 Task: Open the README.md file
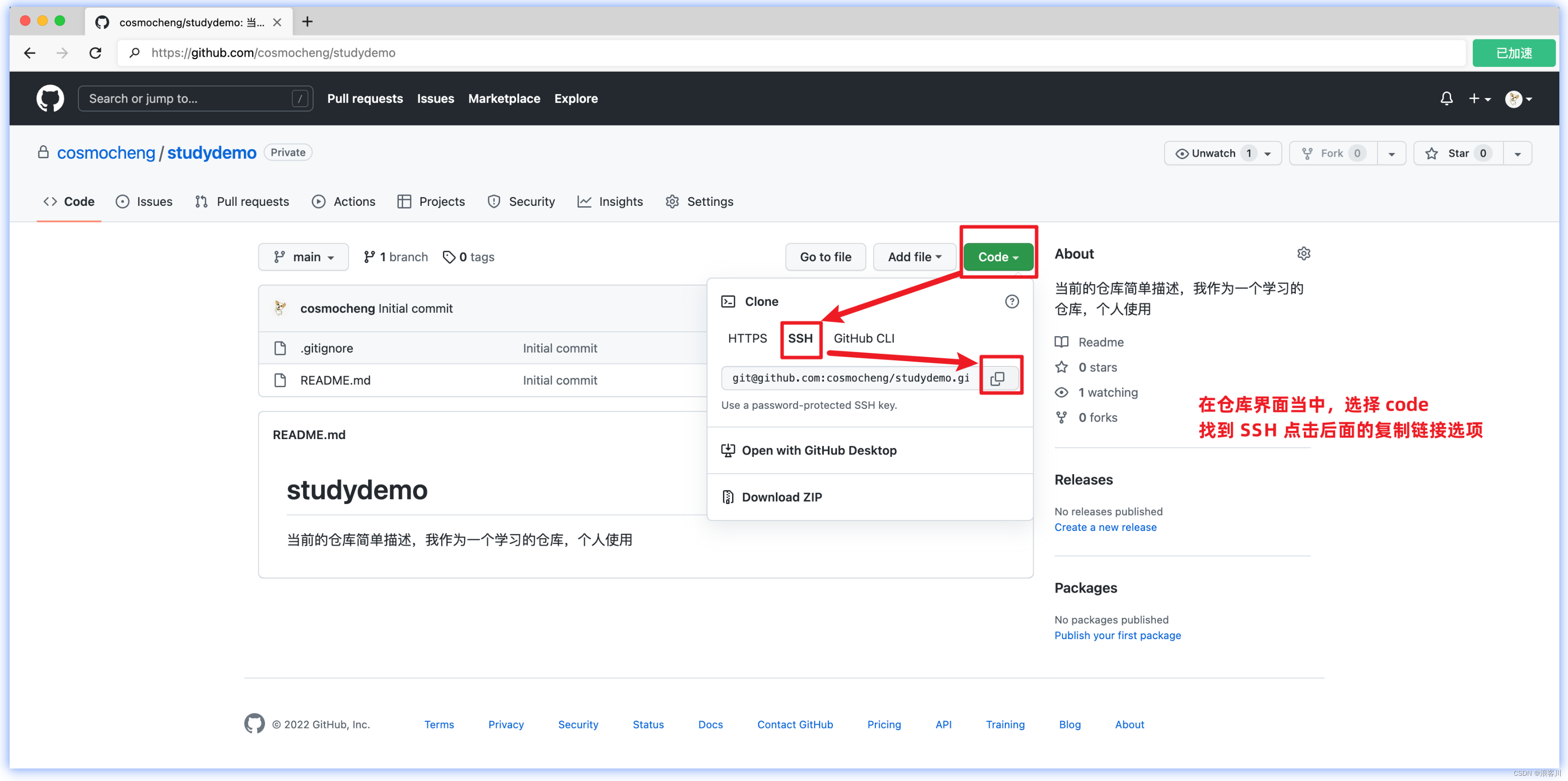click(x=335, y=380)
